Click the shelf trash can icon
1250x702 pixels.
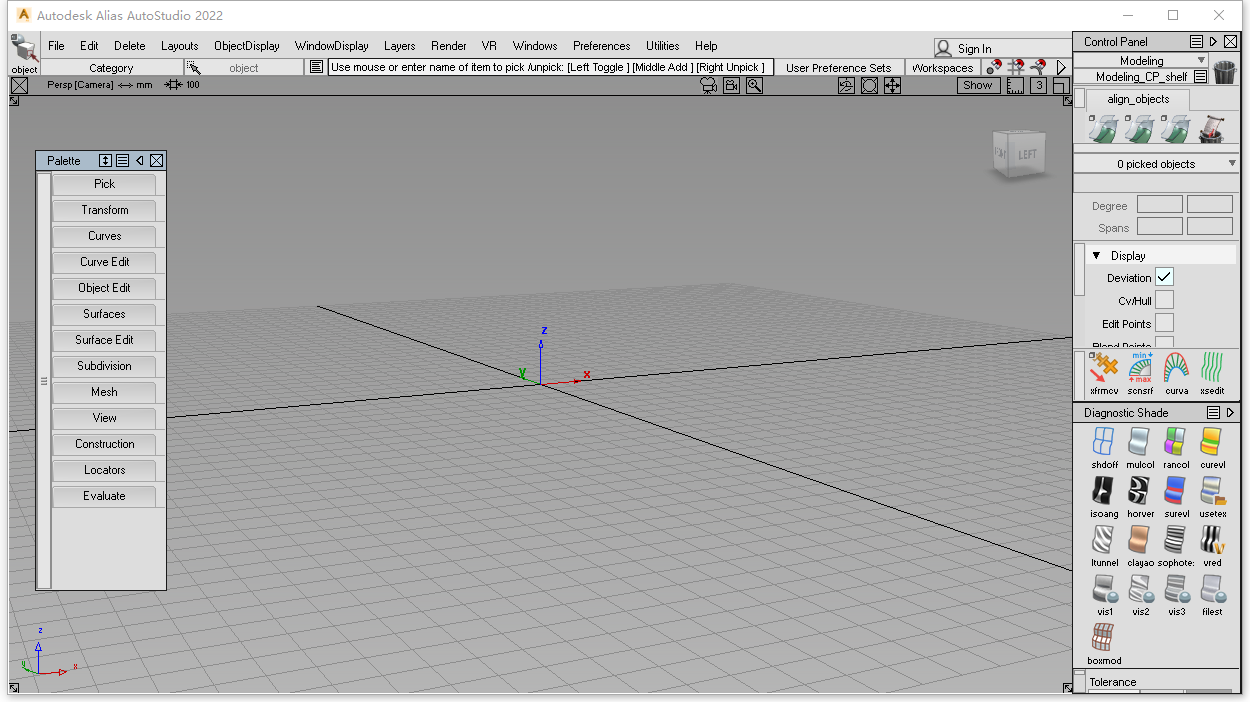[1224, 73]
